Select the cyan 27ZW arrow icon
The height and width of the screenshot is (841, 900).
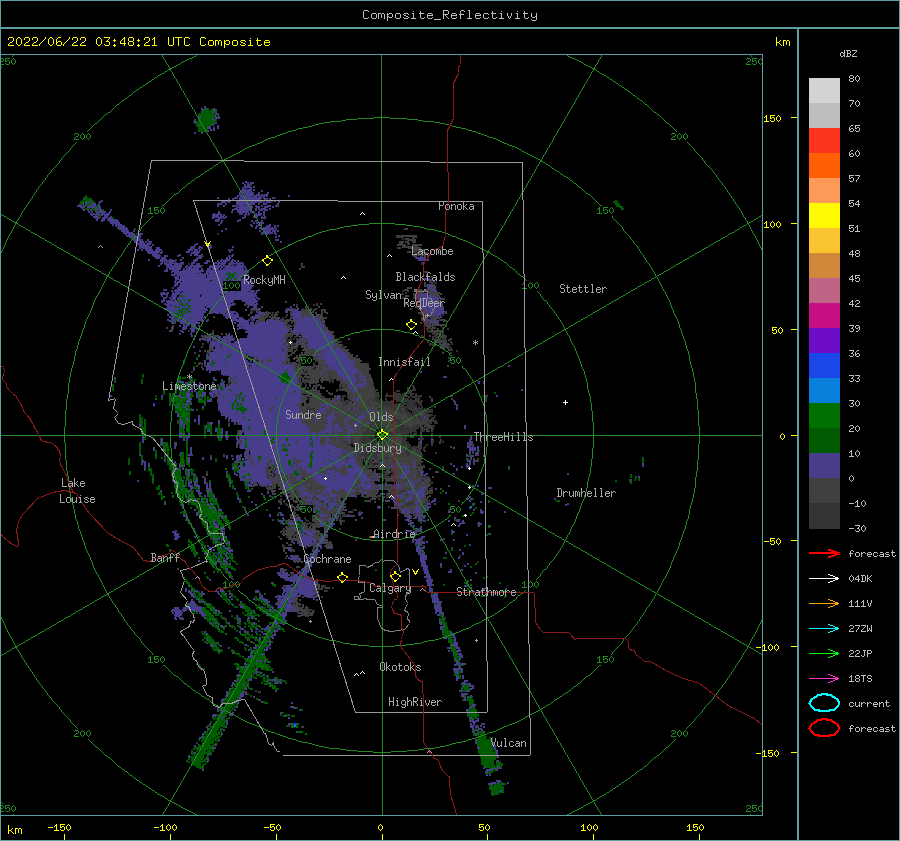click(x=824, y=629)
